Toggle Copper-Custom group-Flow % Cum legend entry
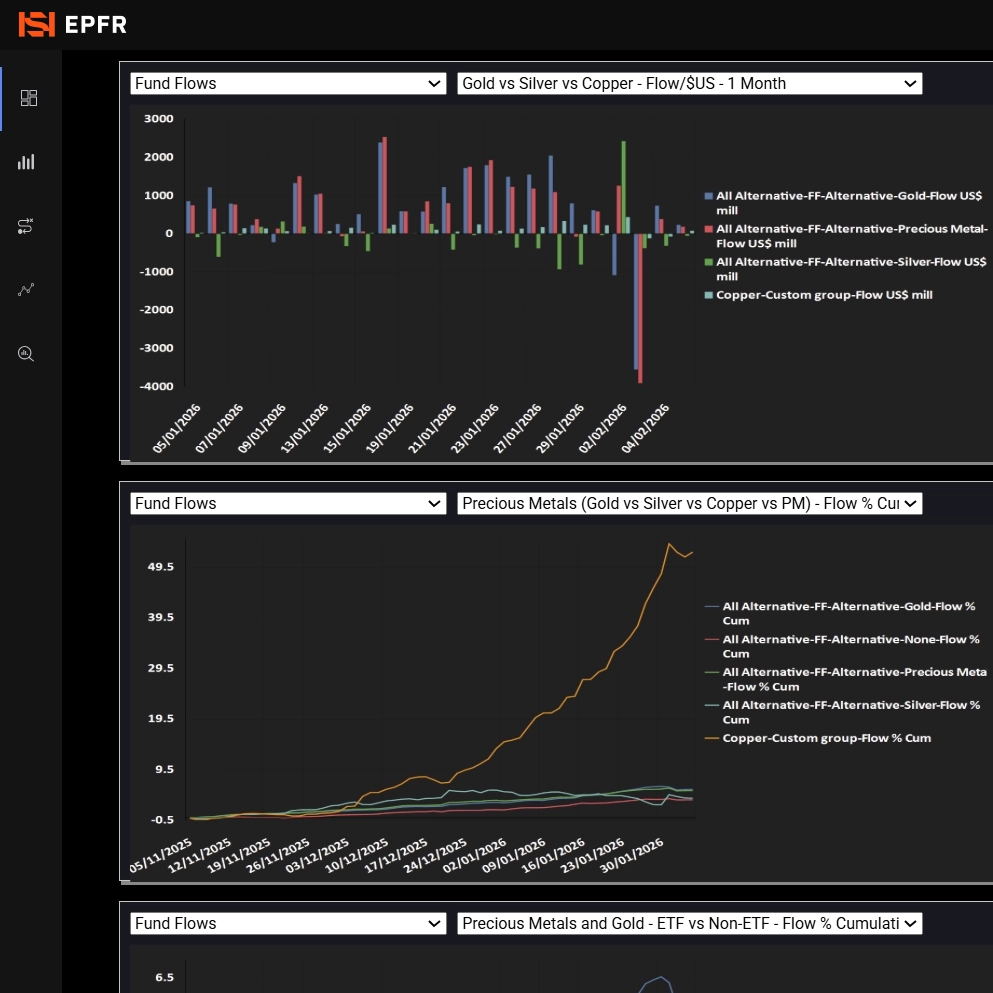Screen dimensions: 993x993 (828, 738)
